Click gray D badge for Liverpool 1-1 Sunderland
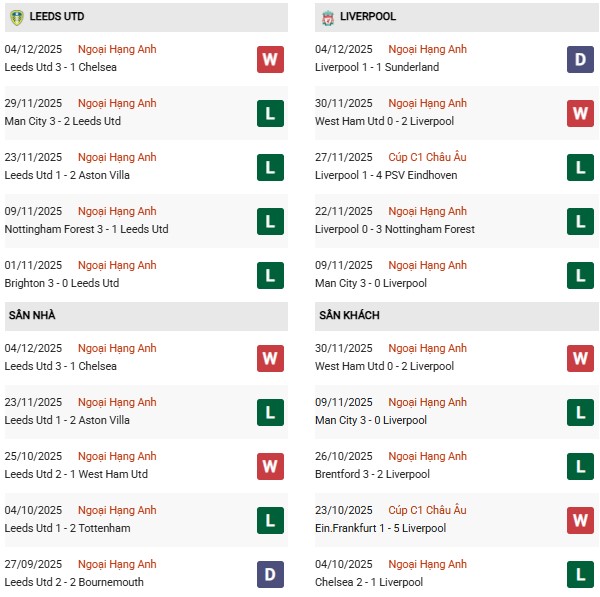The height and width of the screenshot is (597, 600). pyautogui.click(x=581, y=59)
